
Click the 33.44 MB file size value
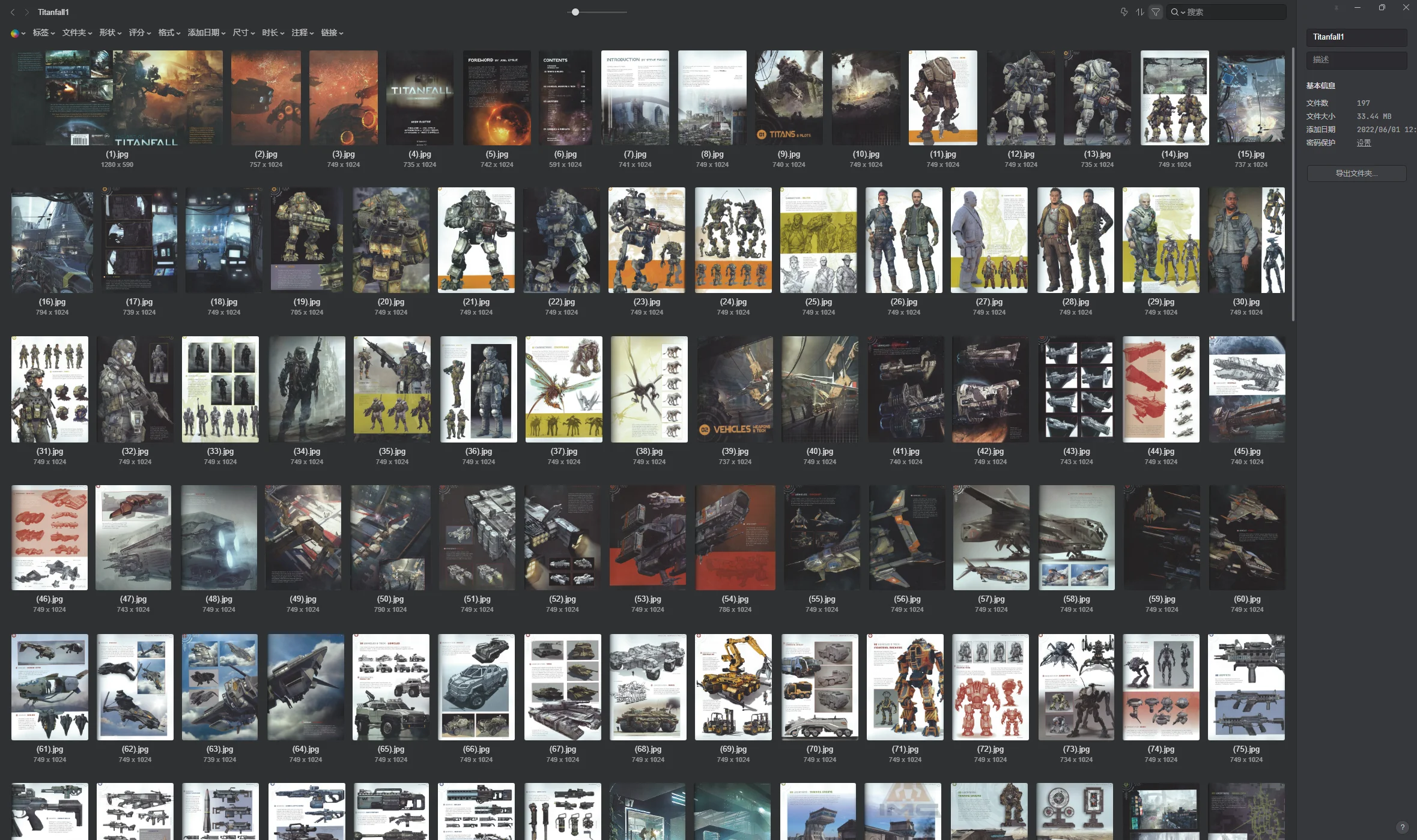tap(1374, 116)
